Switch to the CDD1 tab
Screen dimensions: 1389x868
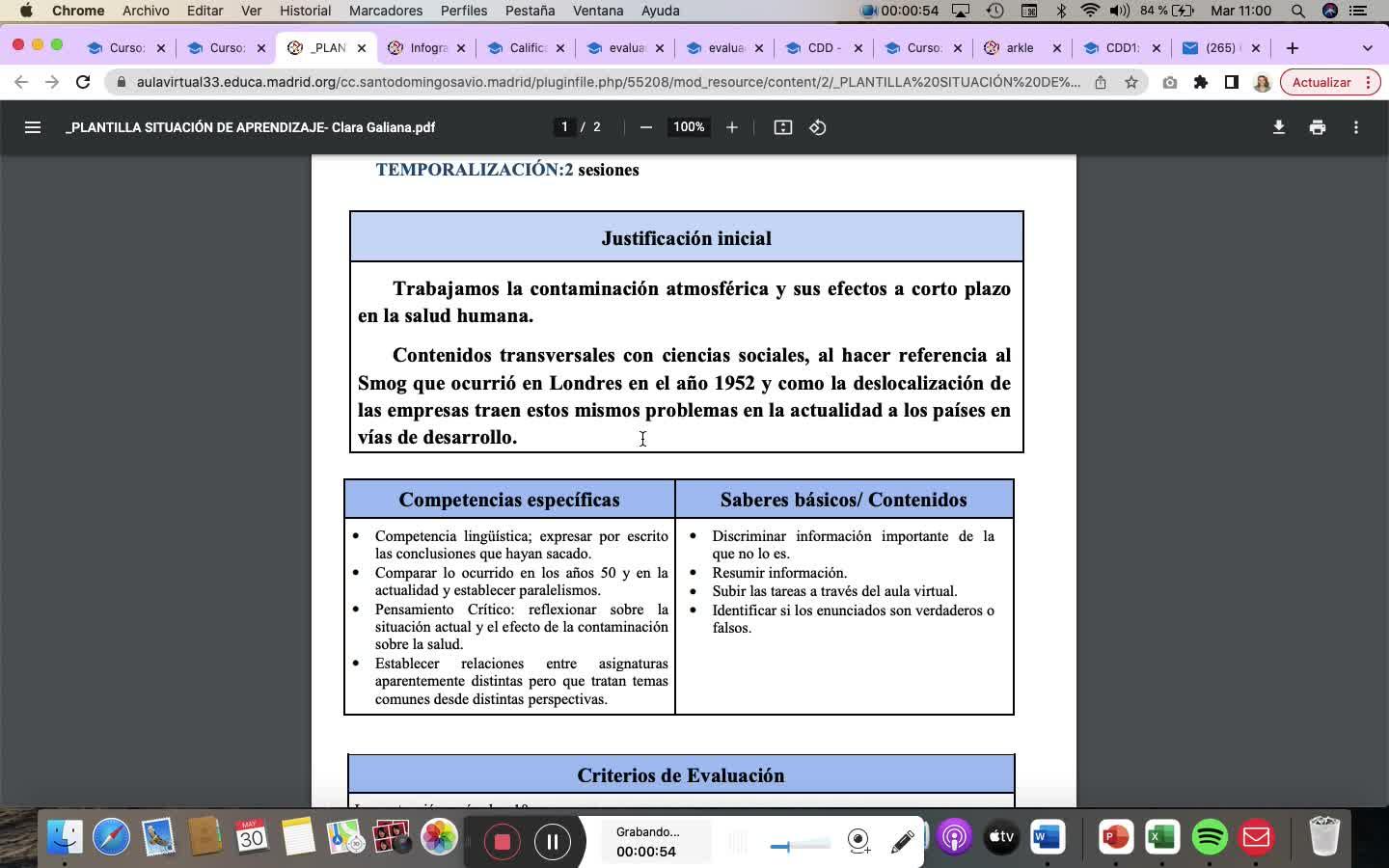(x=1122, y=47)
